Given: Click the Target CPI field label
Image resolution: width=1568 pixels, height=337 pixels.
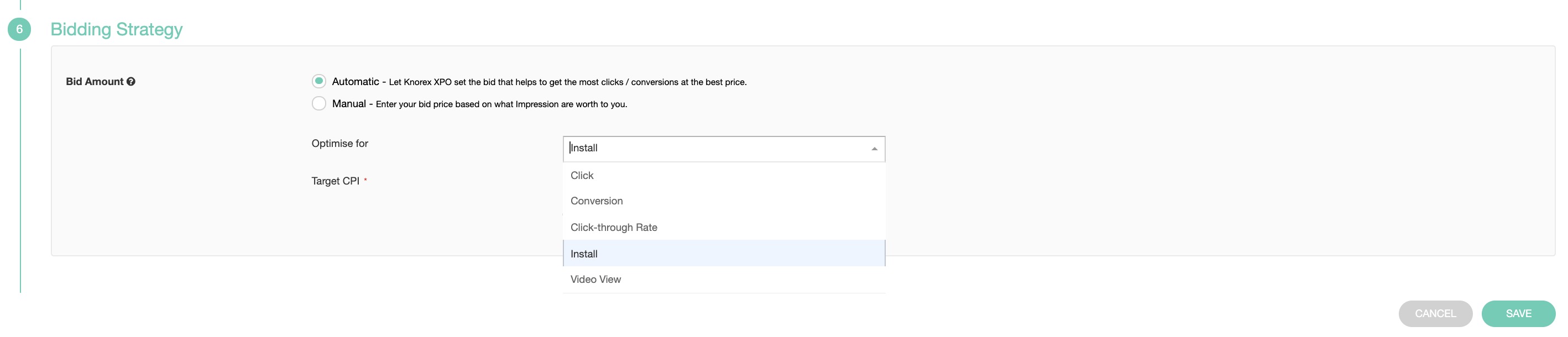Looking at the screenshot, I should pos(335,181).
